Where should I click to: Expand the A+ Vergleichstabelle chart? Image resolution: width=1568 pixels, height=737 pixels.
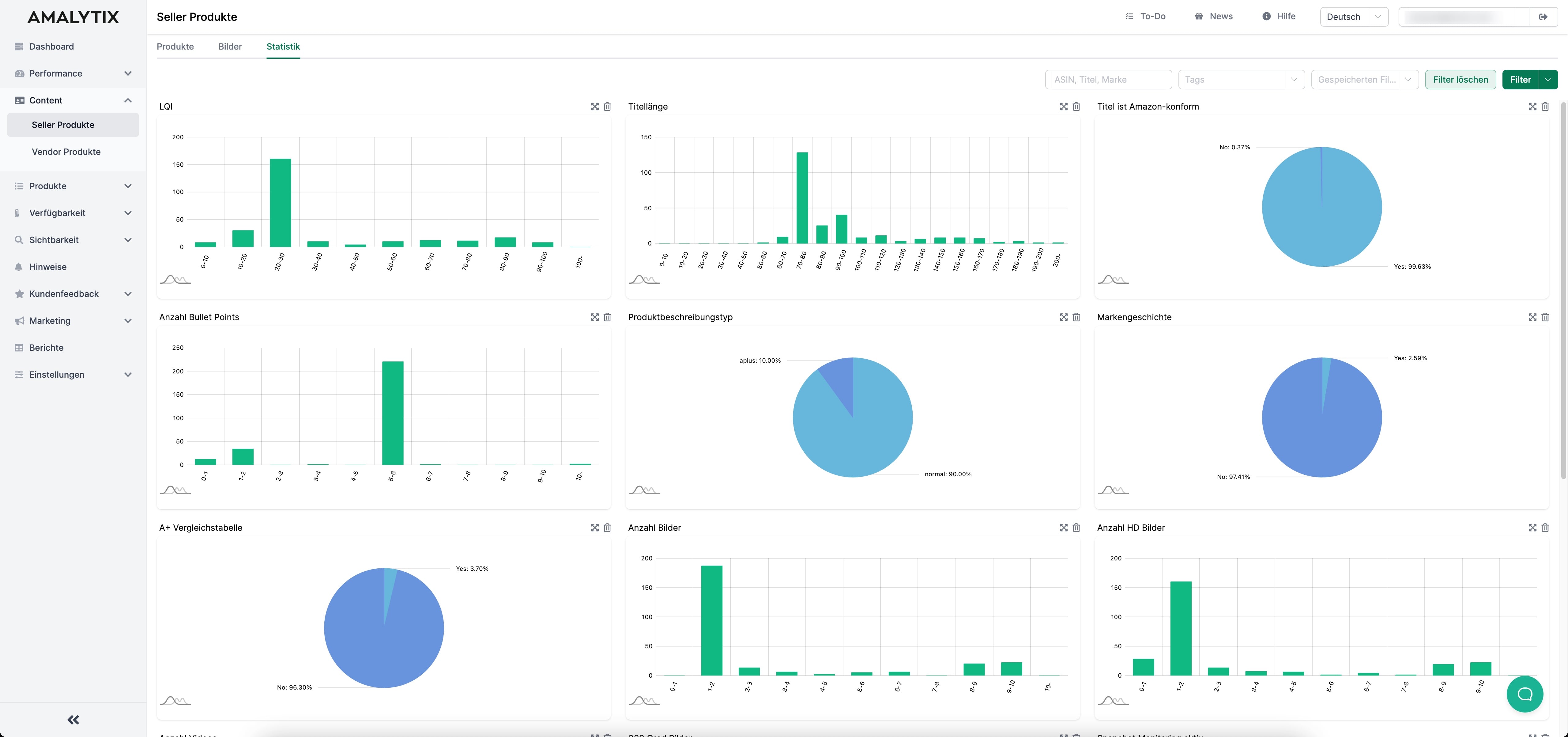(x=595, y=527)
